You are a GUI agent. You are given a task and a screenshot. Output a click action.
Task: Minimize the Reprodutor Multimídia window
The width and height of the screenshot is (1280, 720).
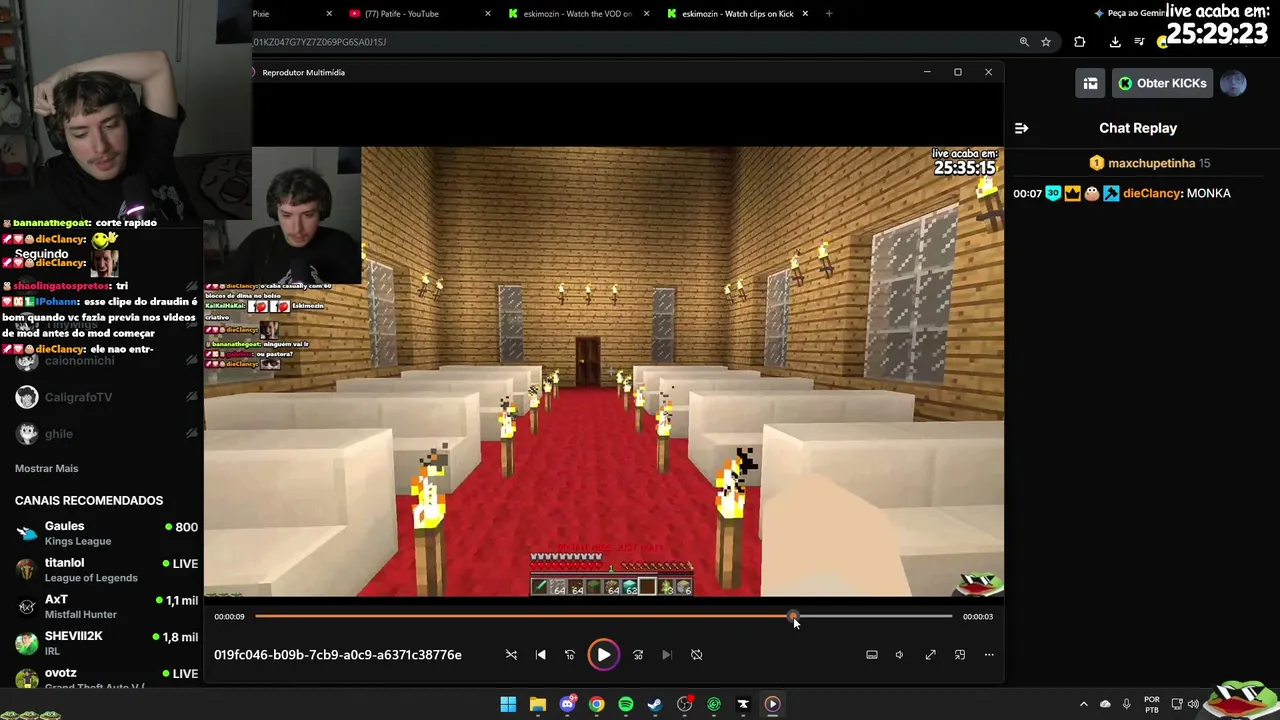click(x=927, y=72)
